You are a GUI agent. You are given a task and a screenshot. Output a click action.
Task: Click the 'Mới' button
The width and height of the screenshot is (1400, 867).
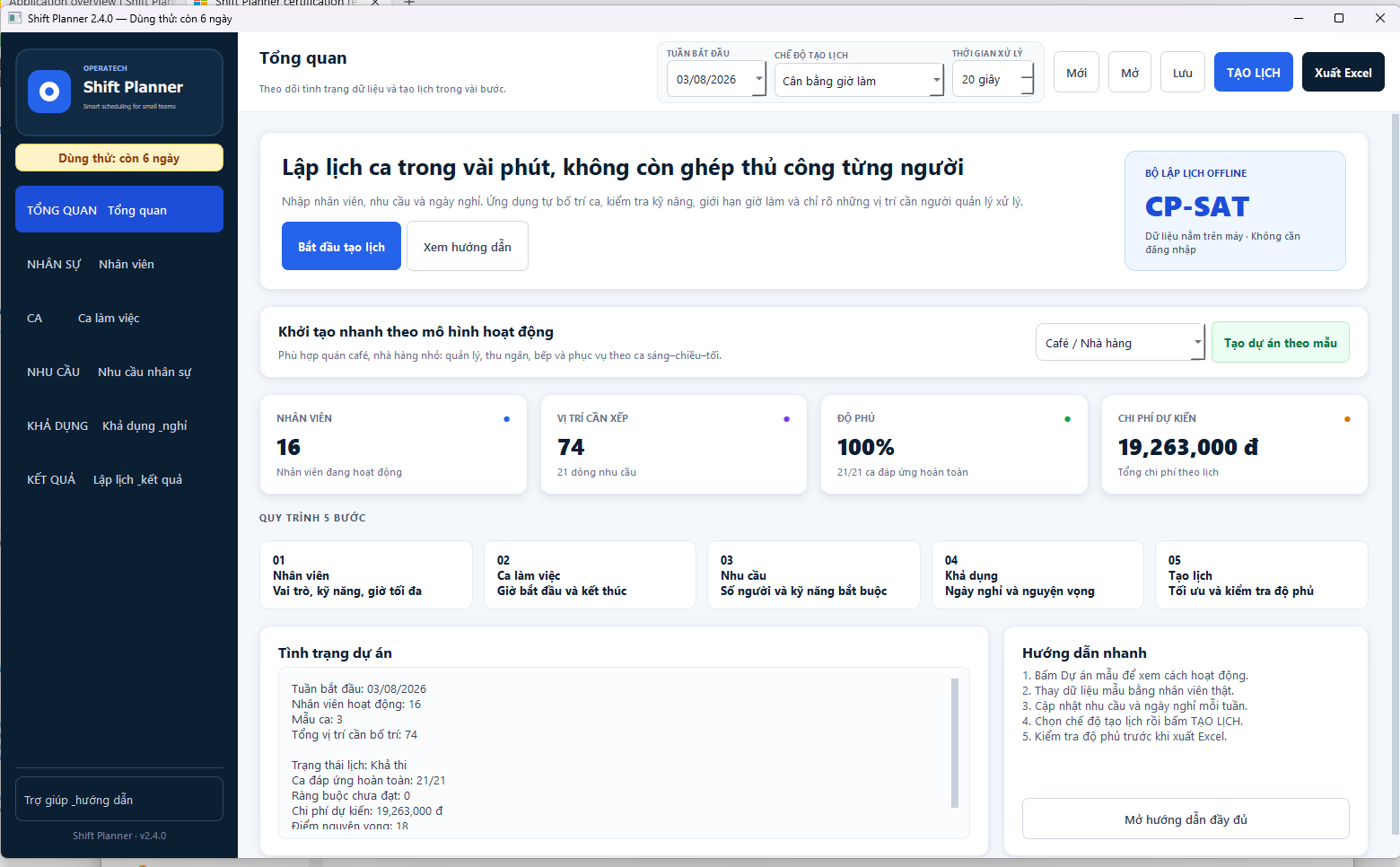pos(1076,73)
